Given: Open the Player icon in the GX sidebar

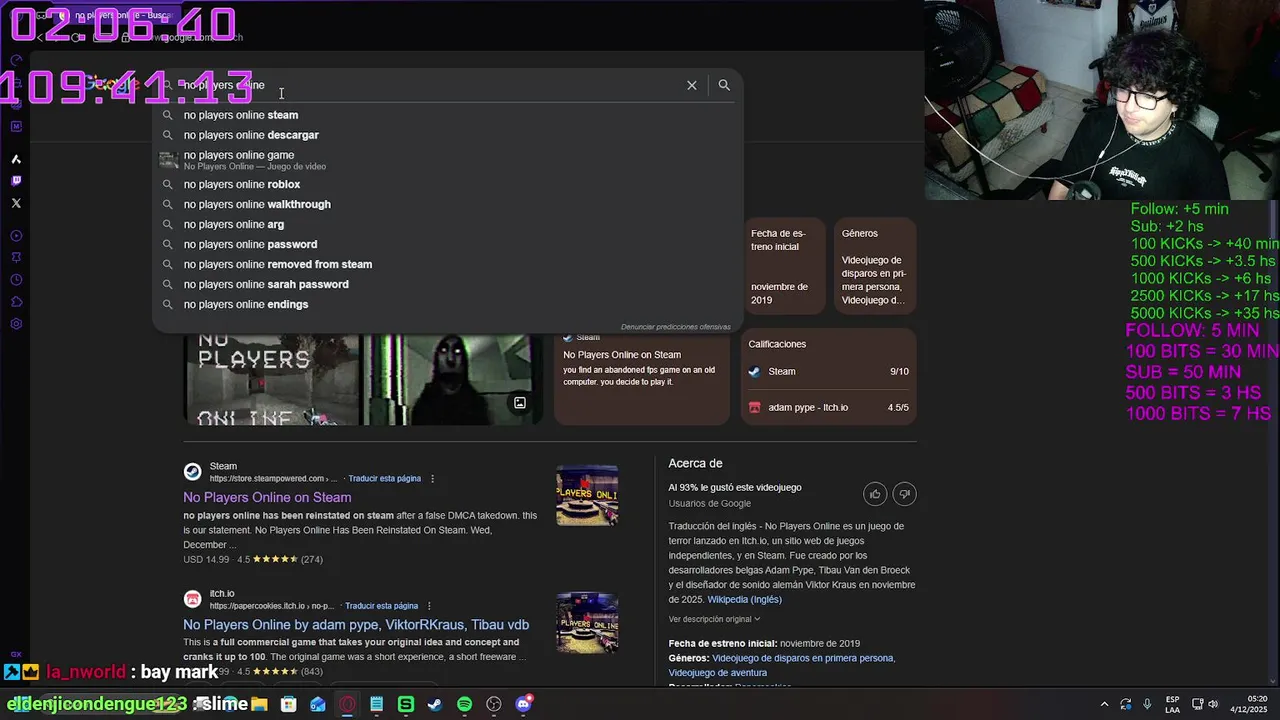Looking at the screenshot, I should pyautogui.click(x=16, y=236).
